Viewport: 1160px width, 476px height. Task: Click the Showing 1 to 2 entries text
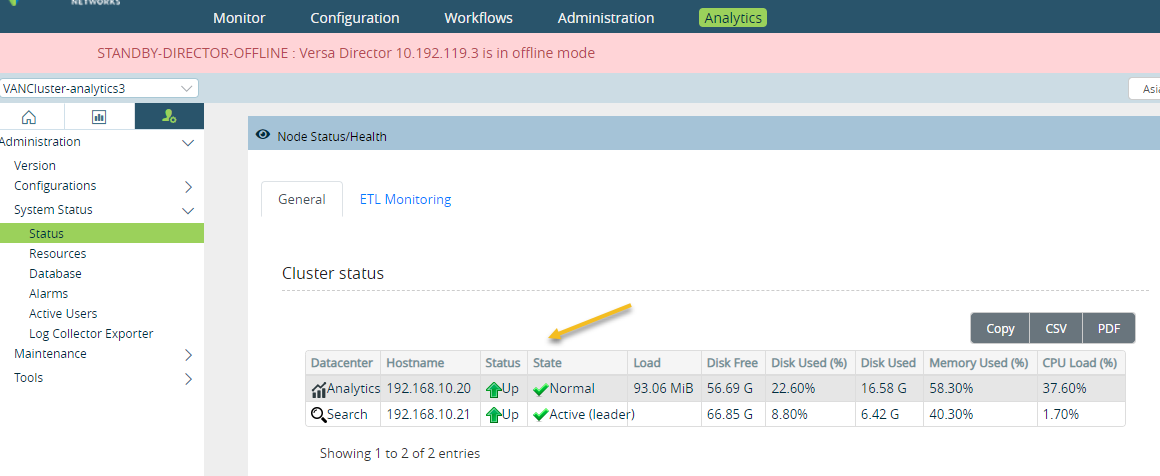click(x=399, y=453)
